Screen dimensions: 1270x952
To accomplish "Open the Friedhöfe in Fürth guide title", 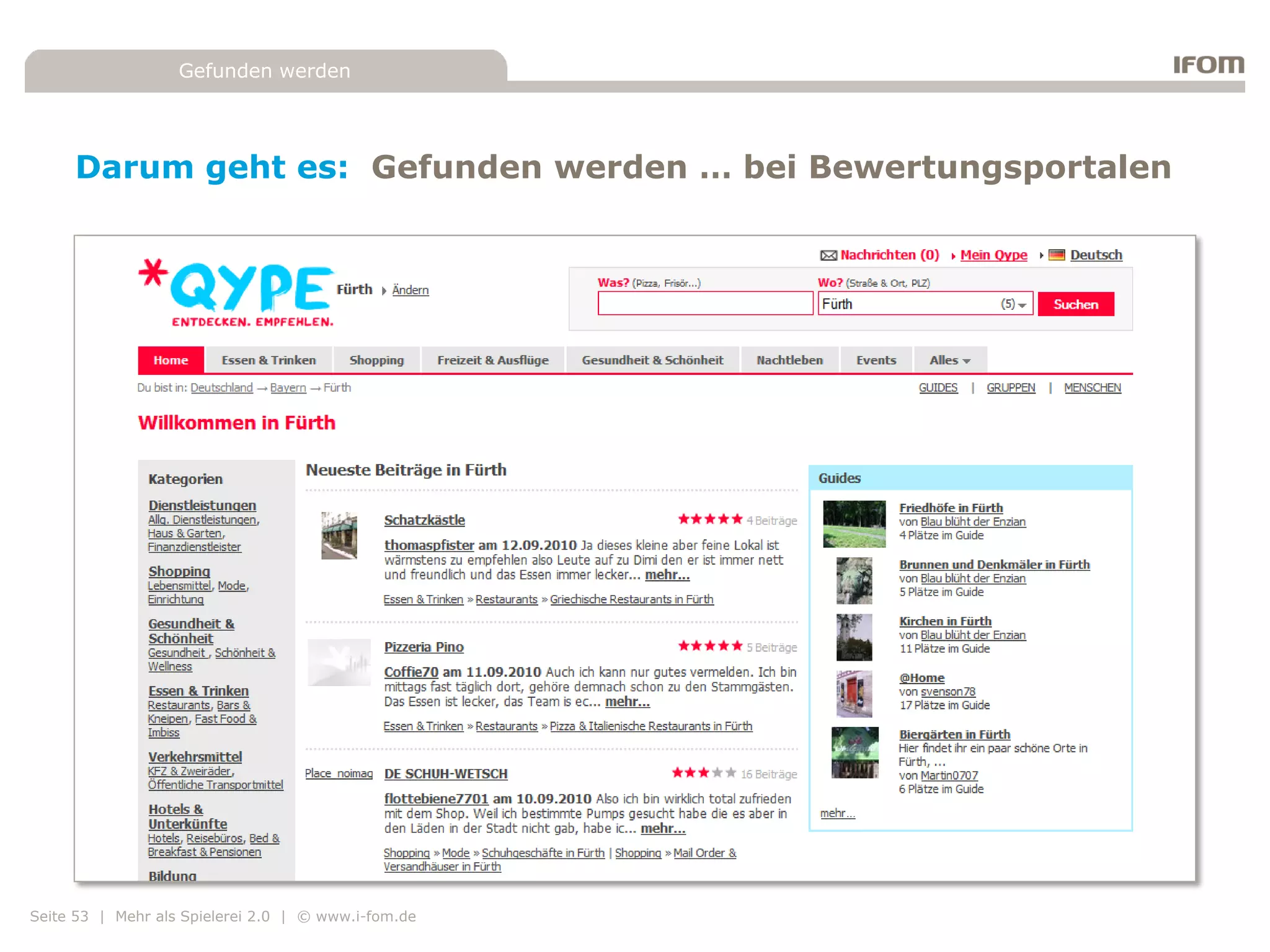I will [951, 508].
